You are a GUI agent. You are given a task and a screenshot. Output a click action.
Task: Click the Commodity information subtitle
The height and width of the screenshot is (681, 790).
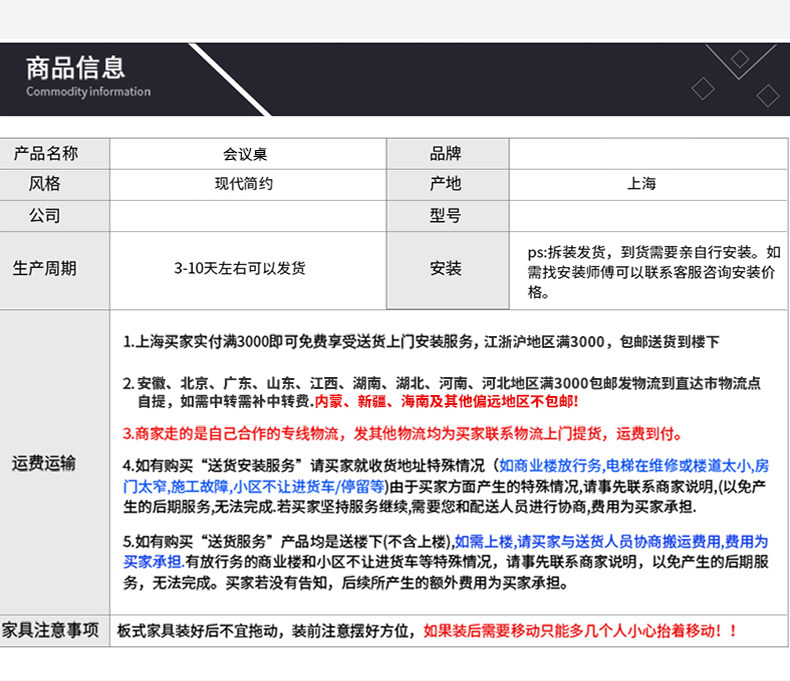[89, 92]
